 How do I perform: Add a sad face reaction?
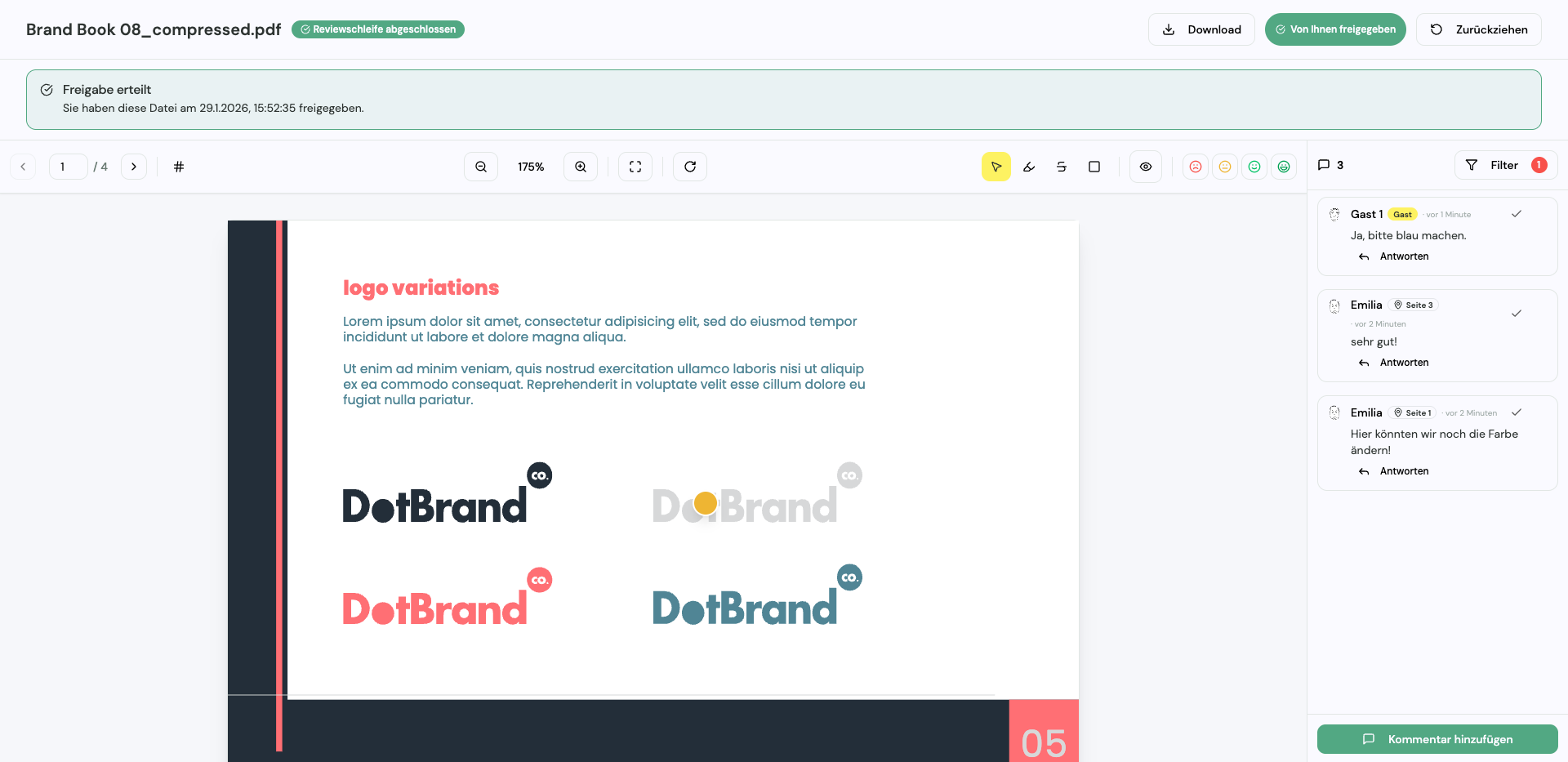tap(1196, 167)
